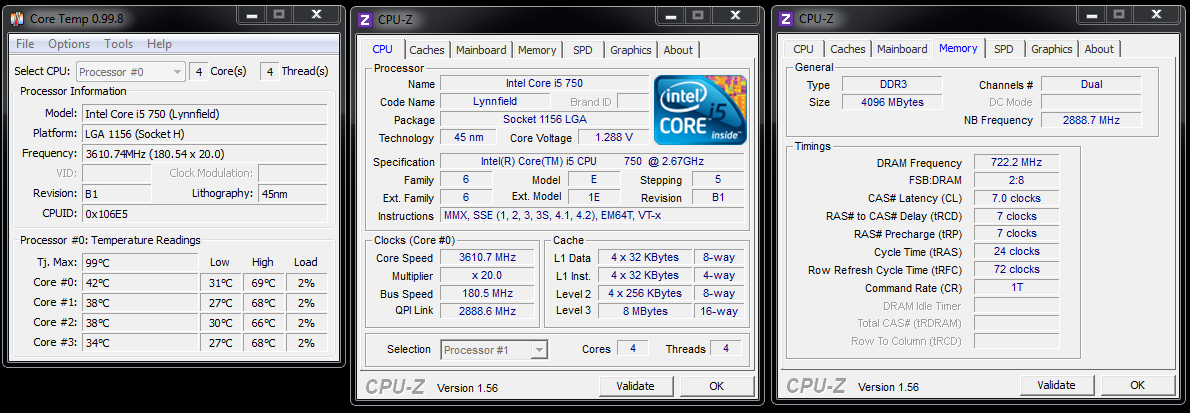The image size is (1190, 413).
Task: Click the Platform LGA 1156 field
Action: [204, 134]
